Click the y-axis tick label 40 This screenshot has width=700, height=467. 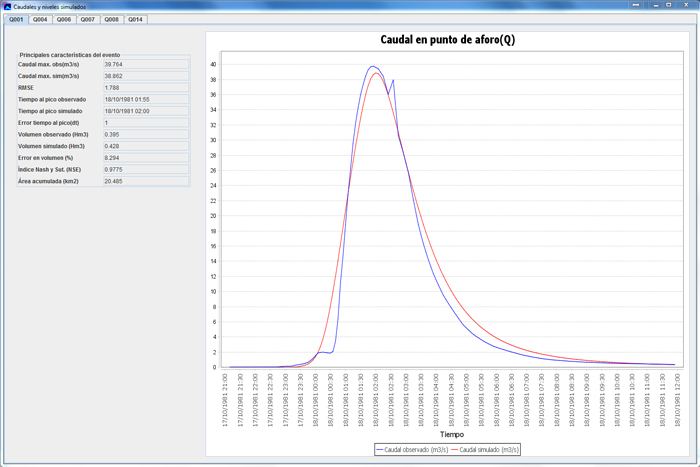[x=213, y=64]
